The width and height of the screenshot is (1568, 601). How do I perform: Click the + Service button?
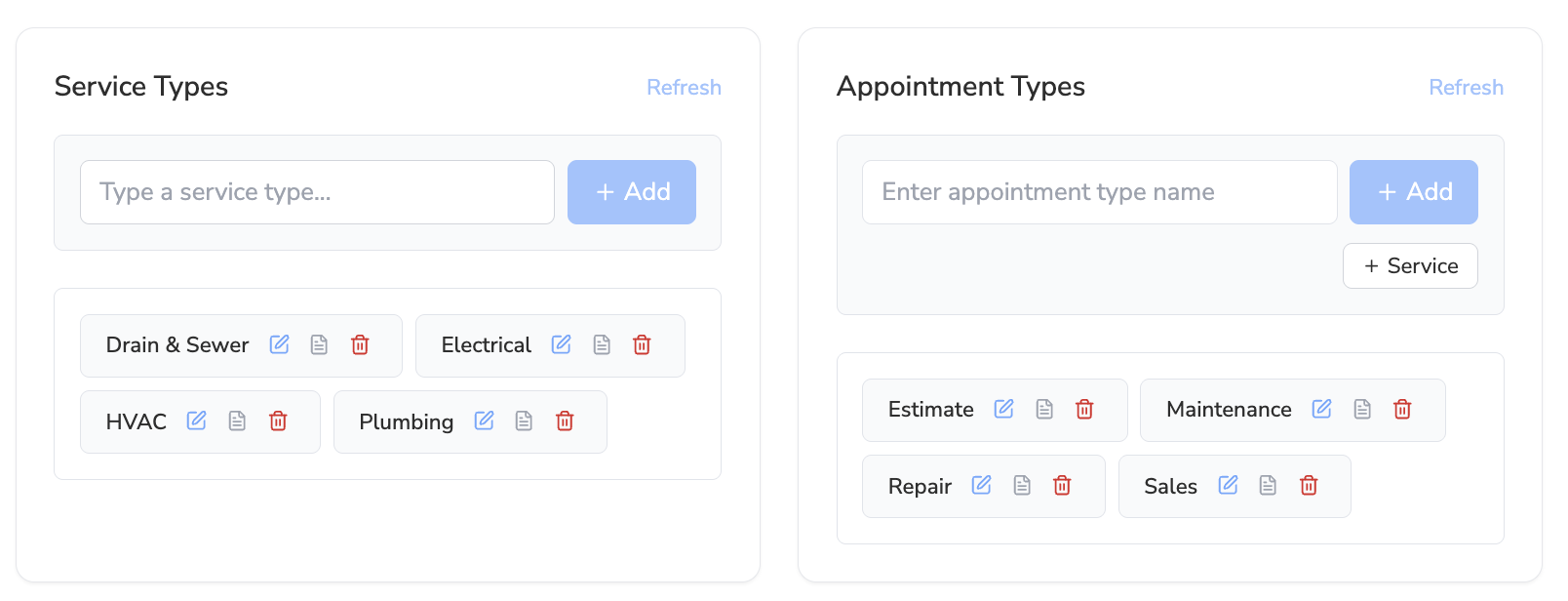[x=1410, y=266]
